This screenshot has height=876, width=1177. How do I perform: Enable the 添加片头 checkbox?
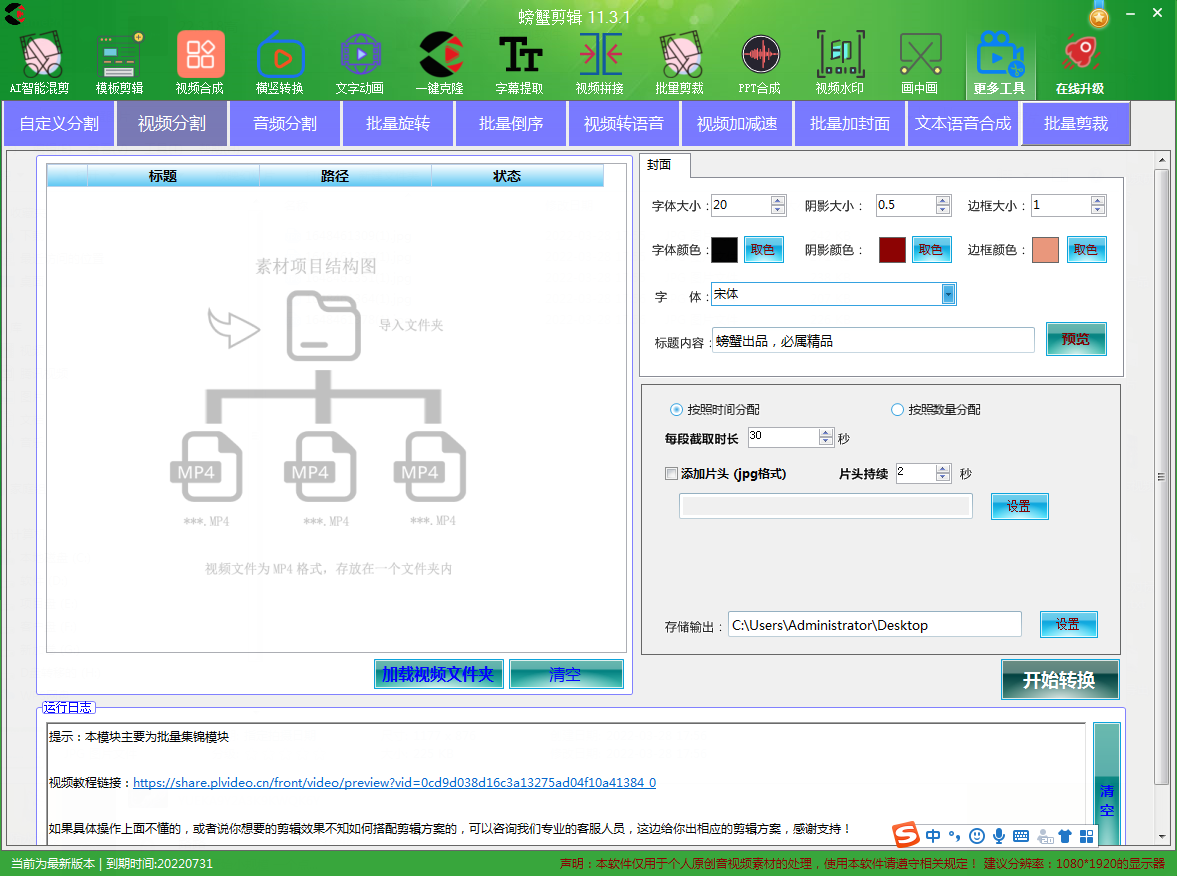pos(672,474)
